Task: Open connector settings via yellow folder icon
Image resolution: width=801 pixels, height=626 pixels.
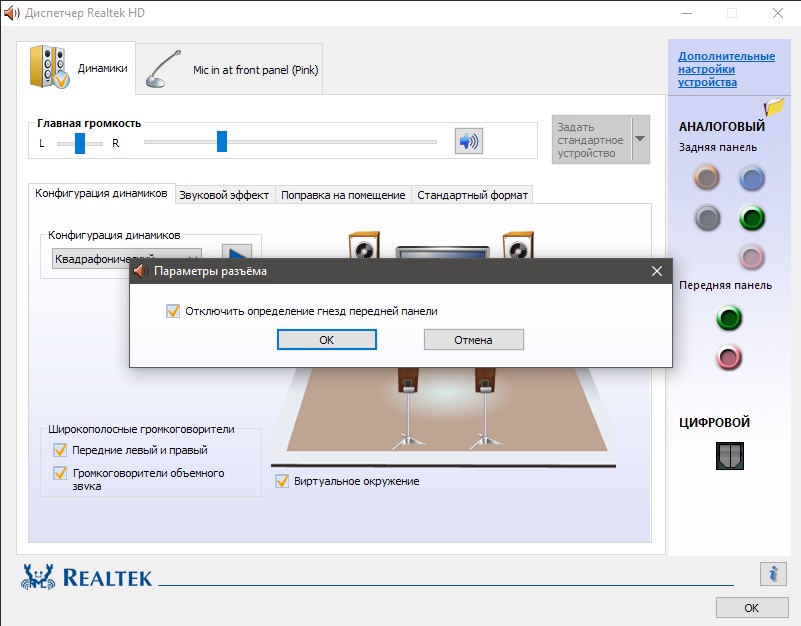Action: click(x=774, y=107)
